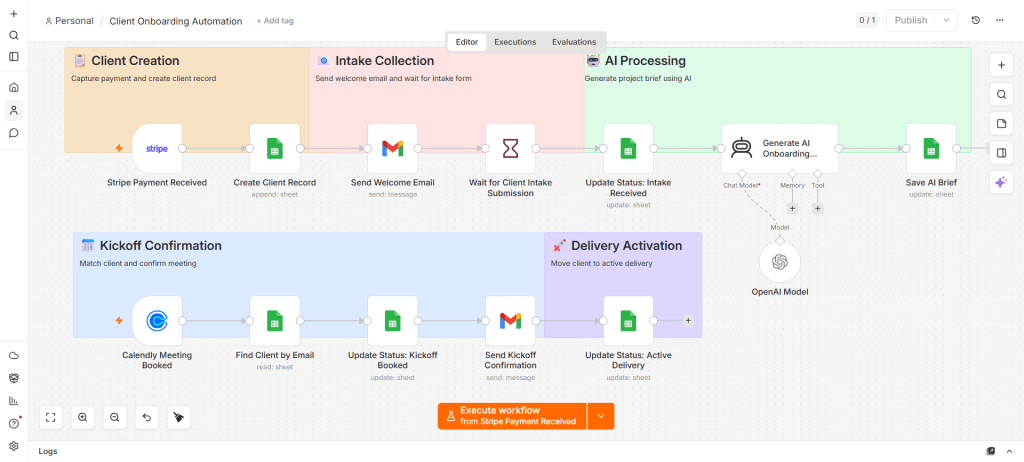Go to Home in left sidebar
Screen dimensions: 1024x462
coord(14,88)
